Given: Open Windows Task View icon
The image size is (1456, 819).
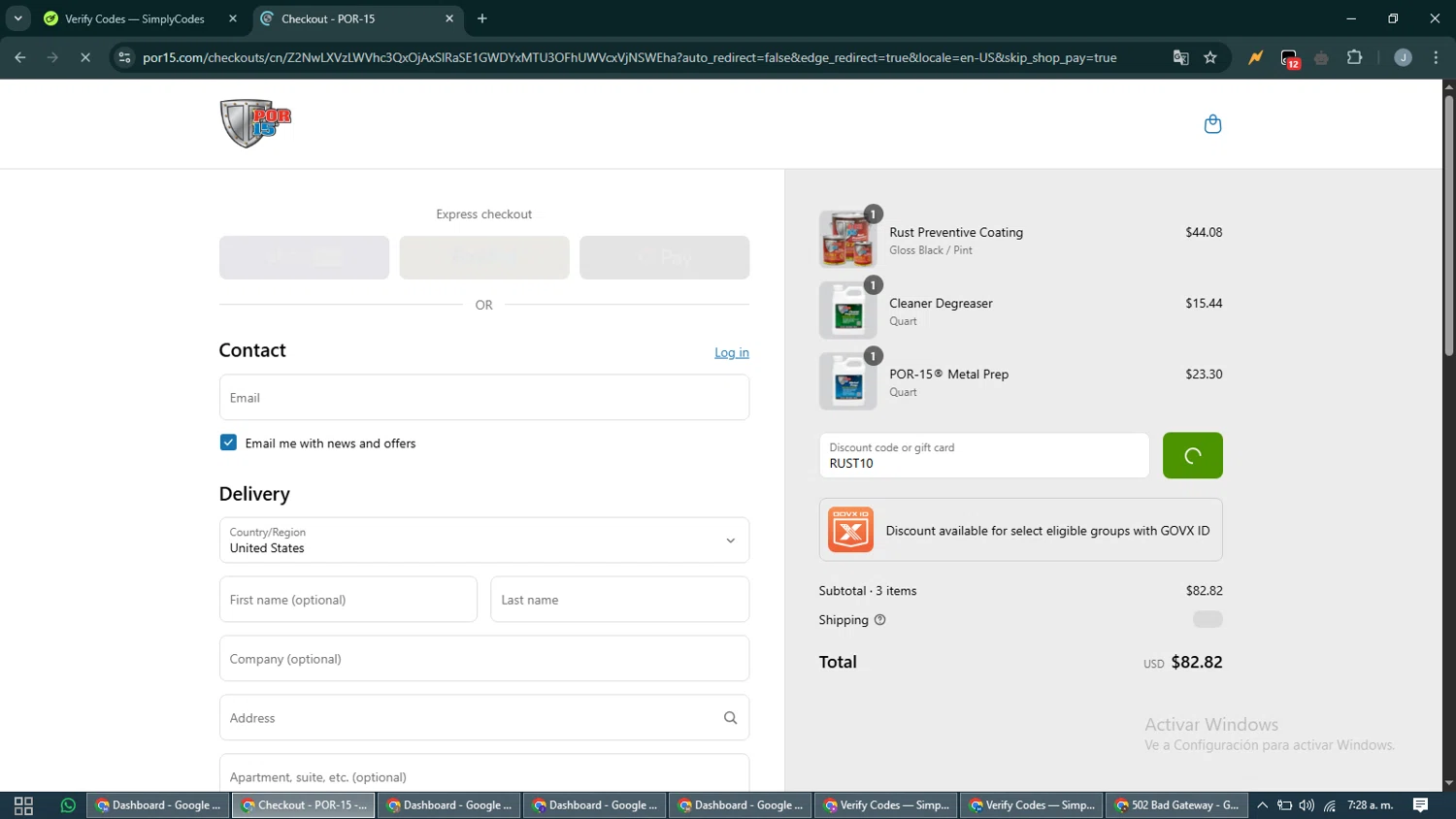Looking at the screenshot, I should [x=23, y=805].
